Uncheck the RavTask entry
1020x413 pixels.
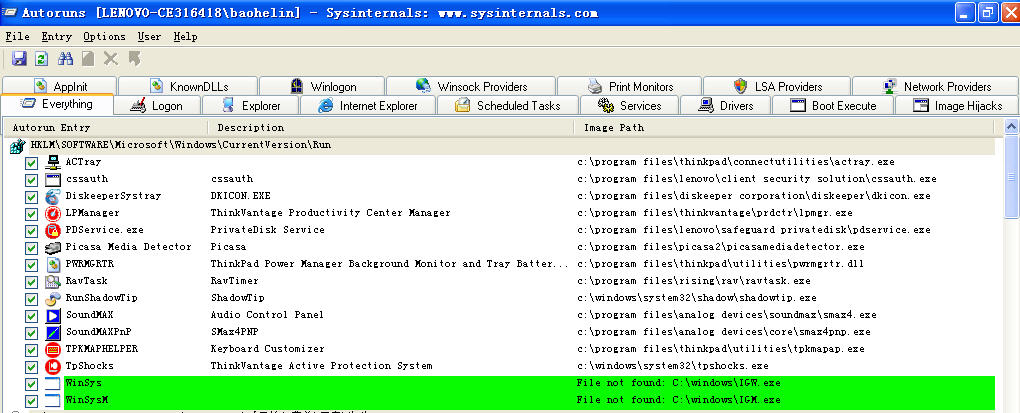tap(31, 282)
